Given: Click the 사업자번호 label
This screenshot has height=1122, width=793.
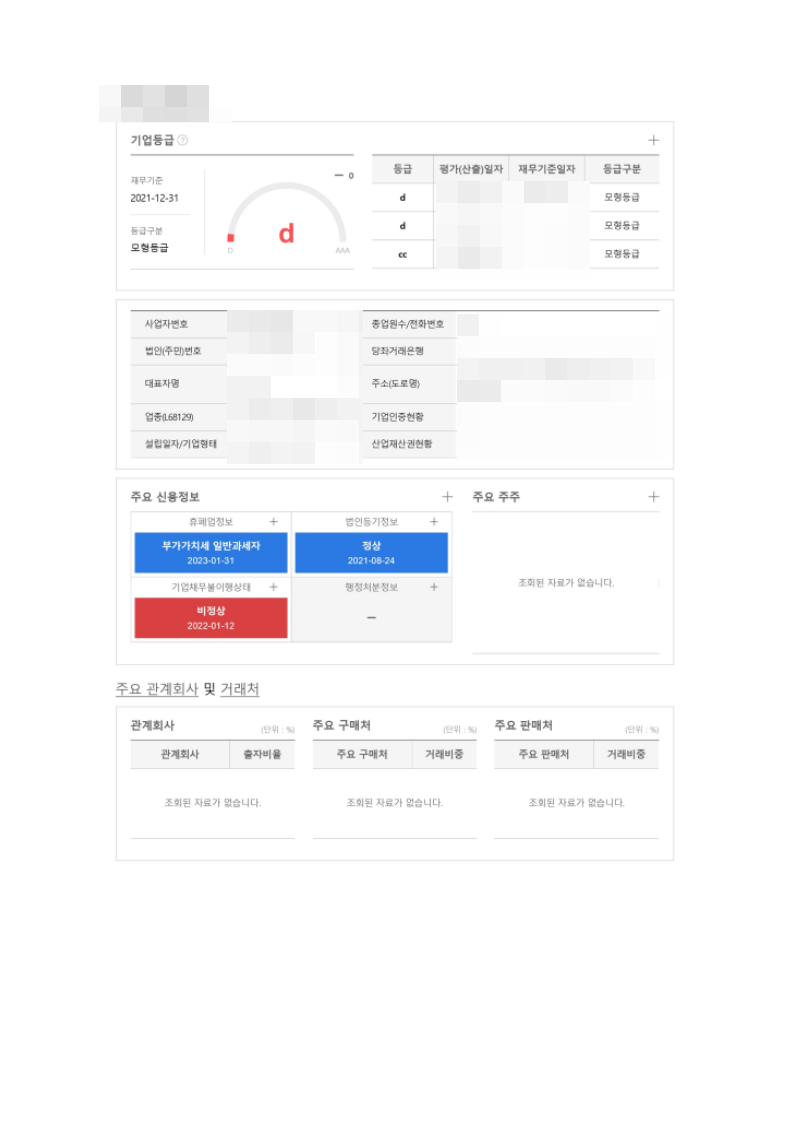Looking at the screenshot, I should tap(166, 324).
